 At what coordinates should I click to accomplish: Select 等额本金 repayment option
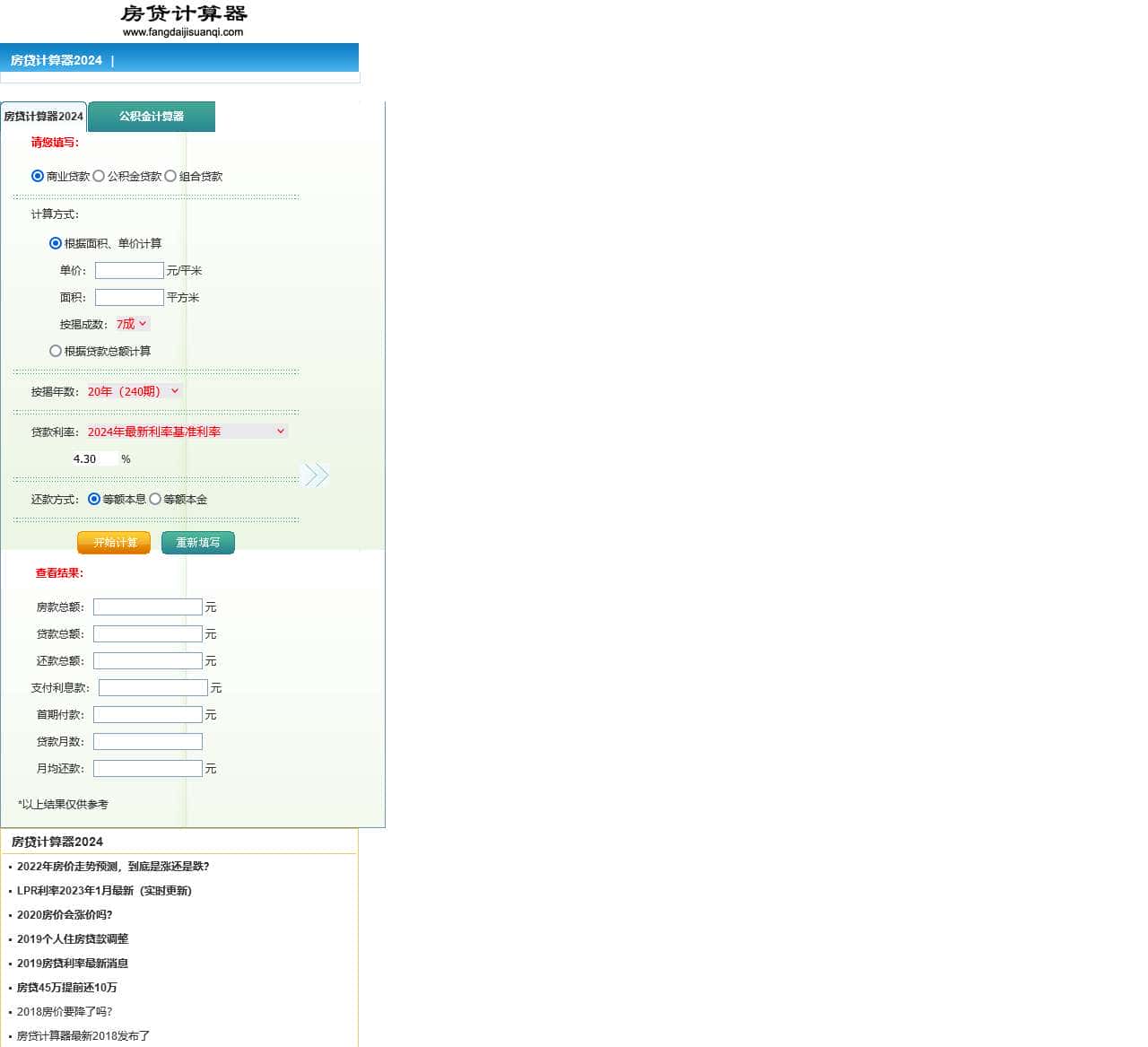(x=155, y=499)
